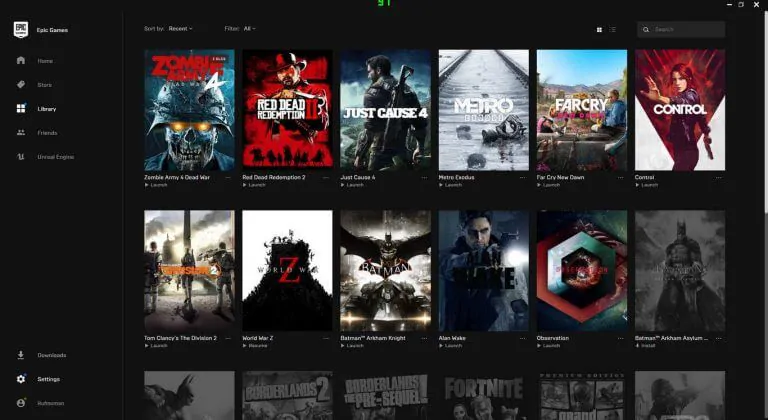The image size is (768, 420).
Task: Select the Fortnite cover art
Action: 484,395
